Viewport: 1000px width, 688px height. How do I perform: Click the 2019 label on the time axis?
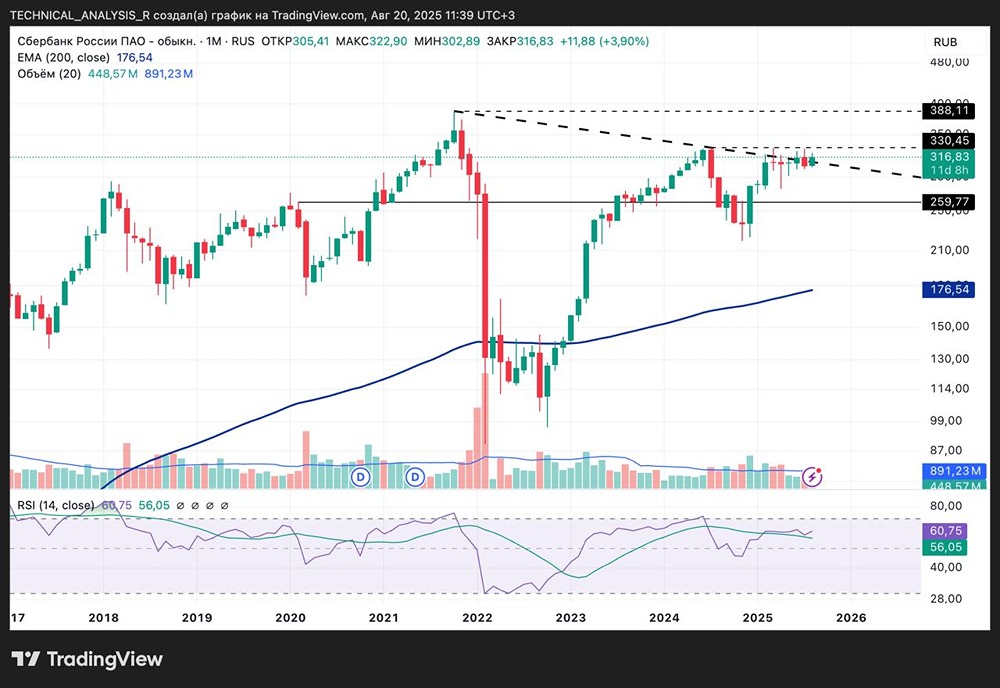tap(197, 618)
